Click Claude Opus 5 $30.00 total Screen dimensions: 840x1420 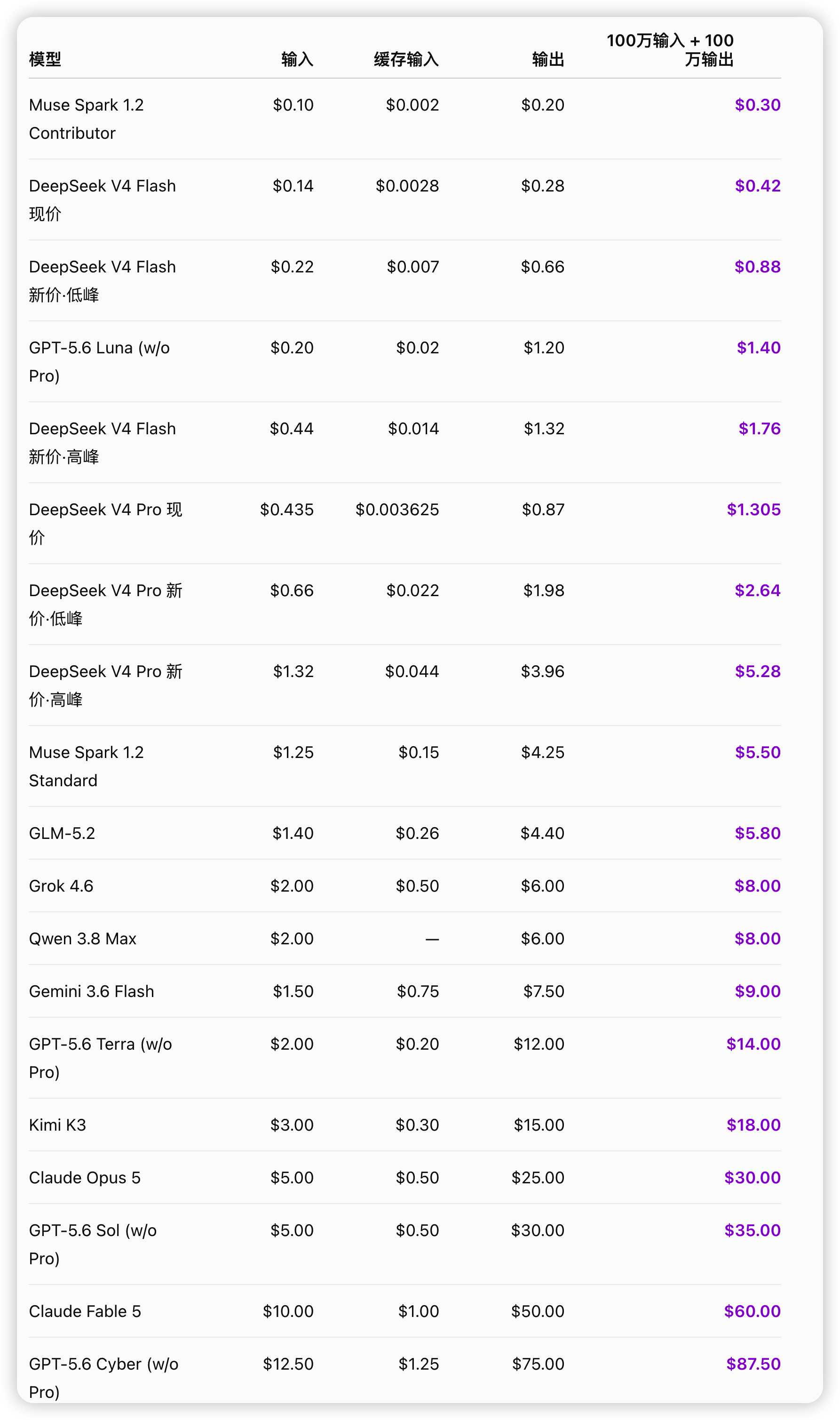(x=752, y=1178)
